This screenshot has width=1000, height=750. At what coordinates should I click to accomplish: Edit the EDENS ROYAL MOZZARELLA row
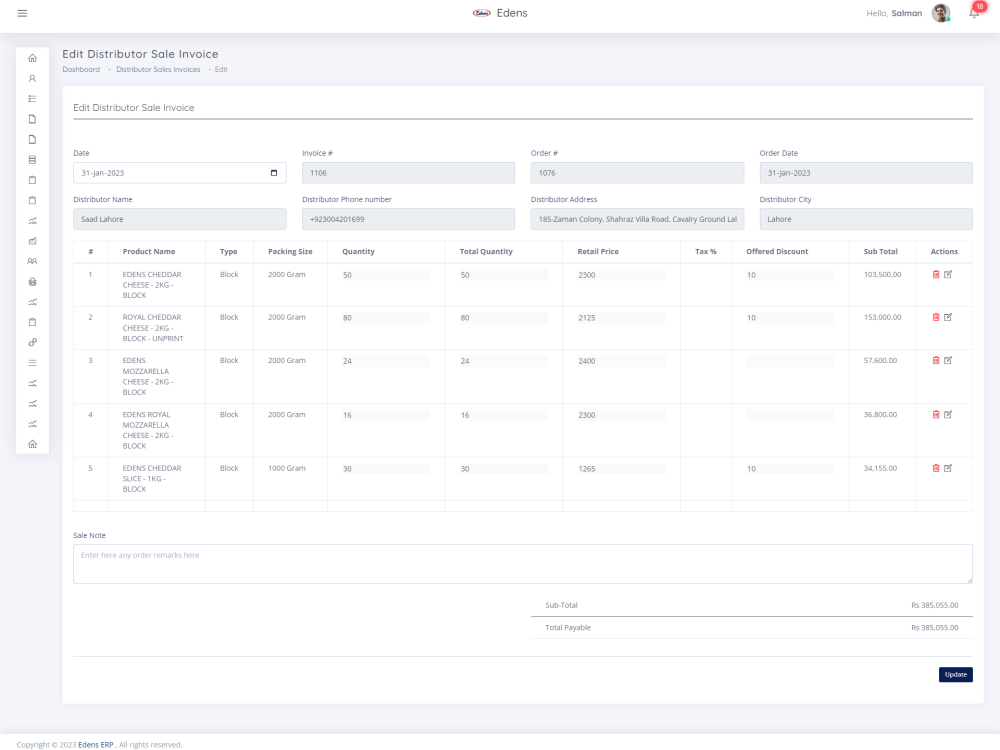coord(948,415)
